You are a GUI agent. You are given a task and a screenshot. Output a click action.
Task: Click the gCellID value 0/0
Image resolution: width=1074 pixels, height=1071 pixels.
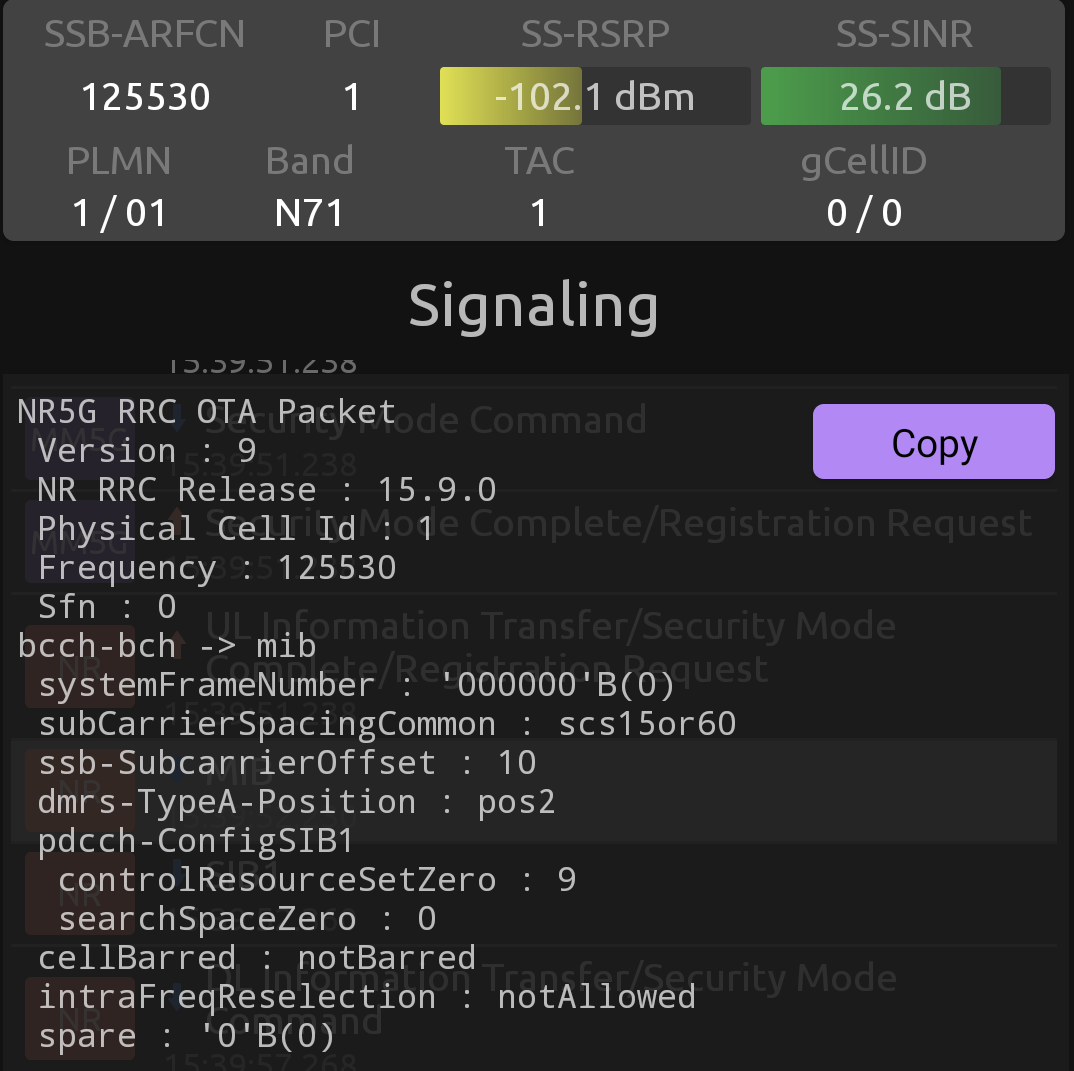coord(863,213)
